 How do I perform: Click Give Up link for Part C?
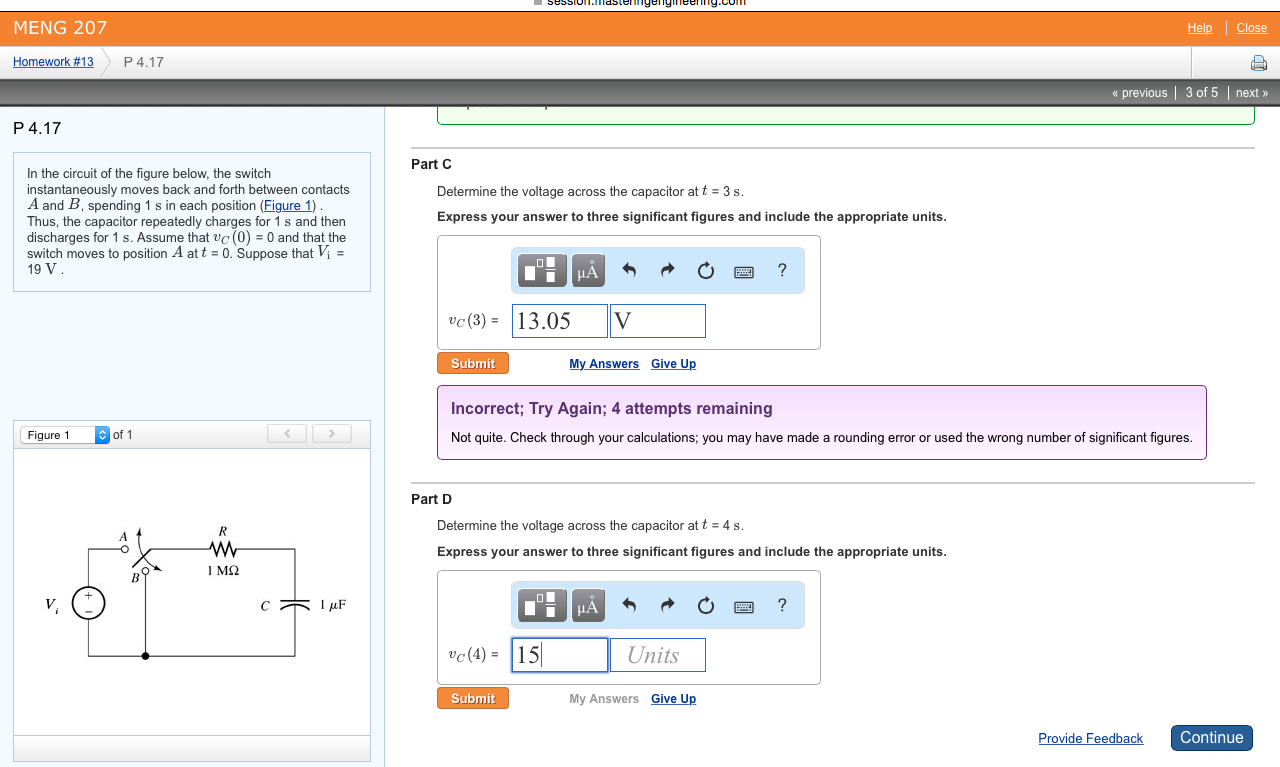673,364
